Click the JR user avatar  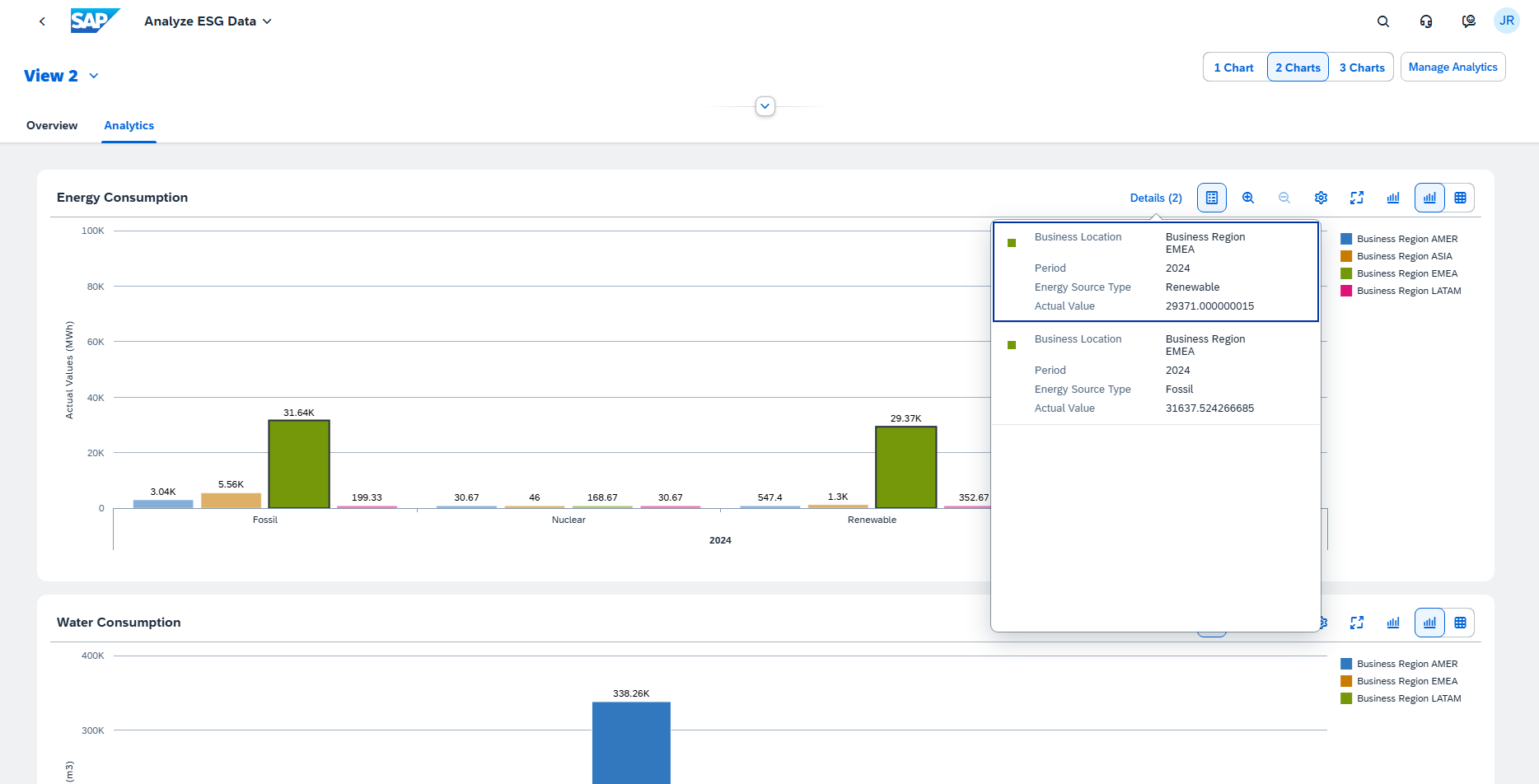pyautogui.click(x=1506, y=21)
